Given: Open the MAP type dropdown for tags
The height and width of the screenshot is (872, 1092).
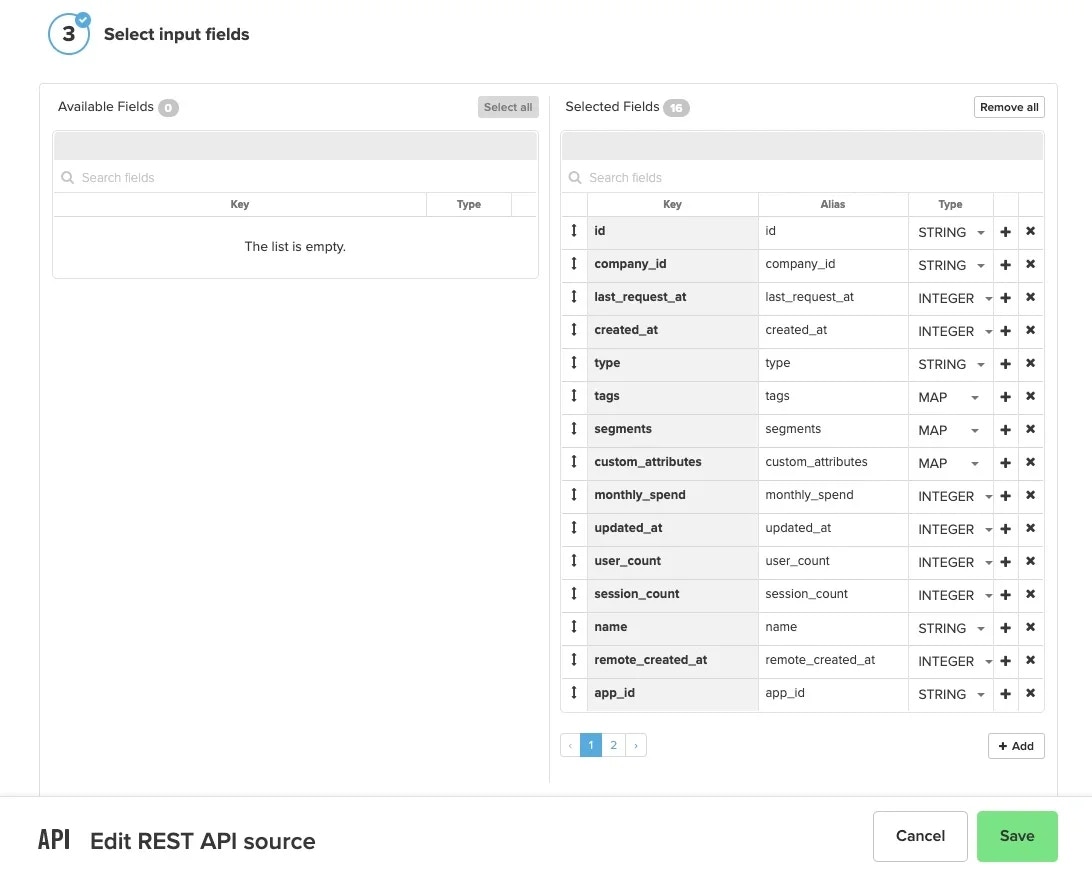Looking at the screenshot, I should [948, 397].
